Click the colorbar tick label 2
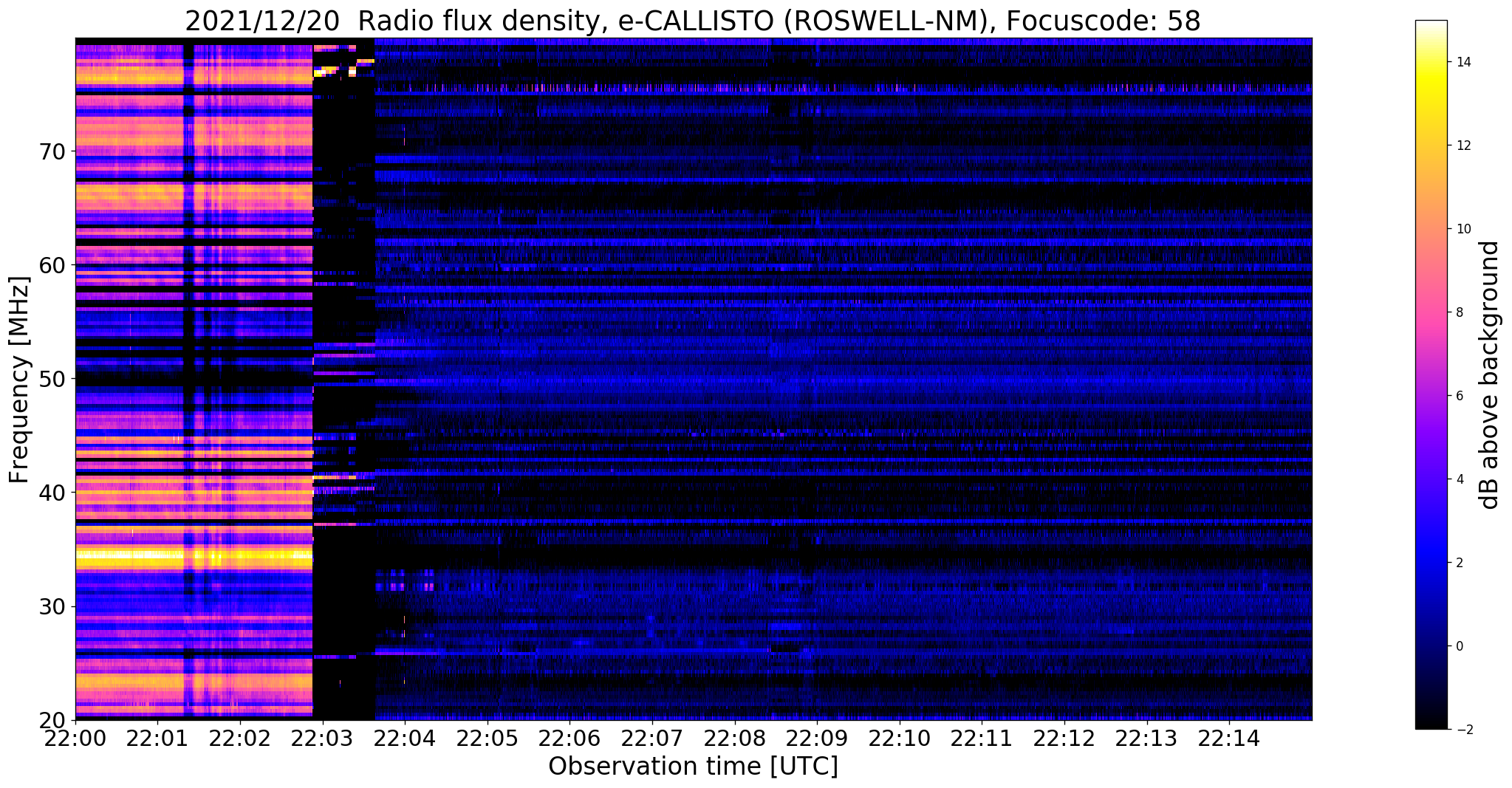 (x=1459, y=563)
